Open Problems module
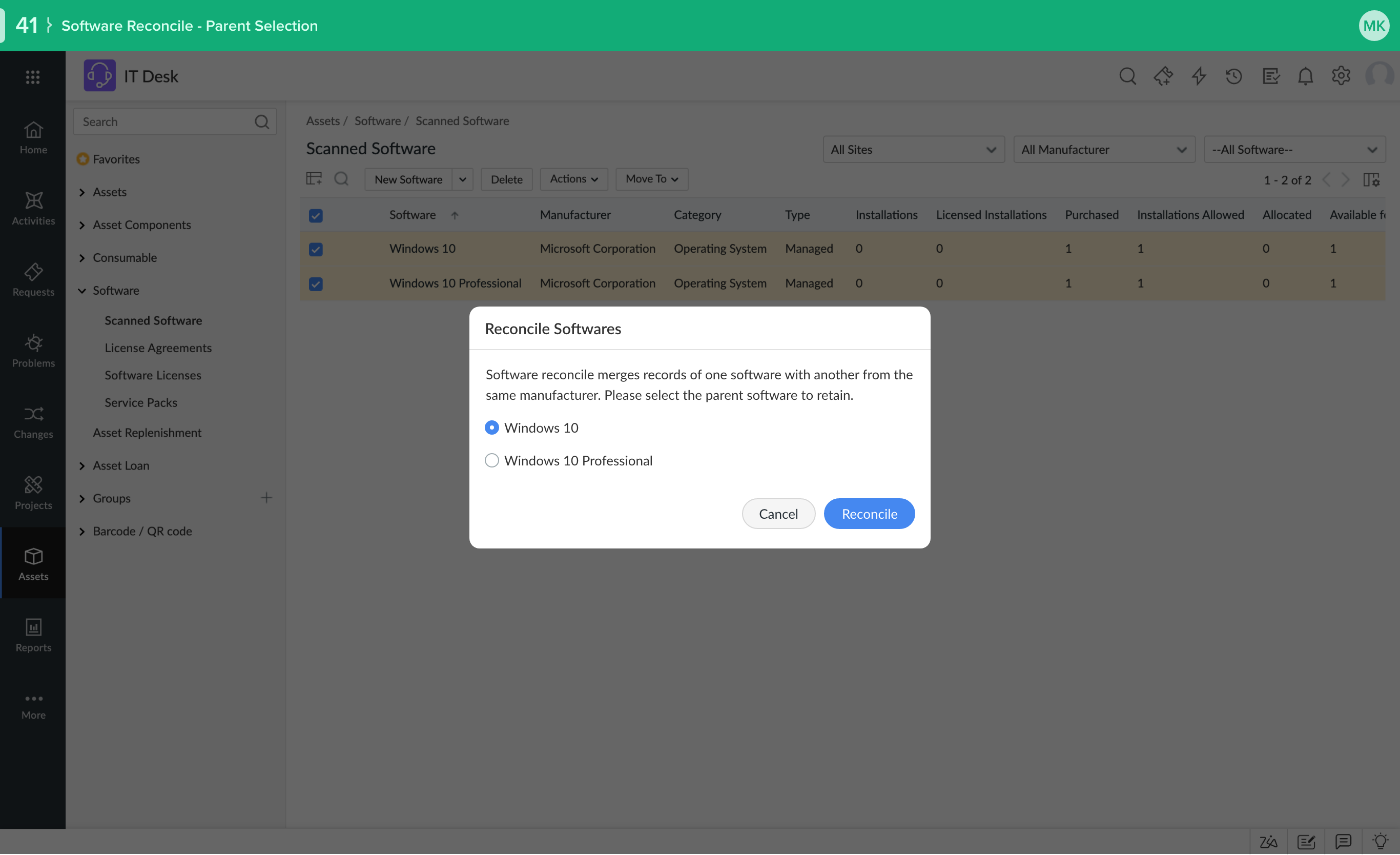 (33, 351)
